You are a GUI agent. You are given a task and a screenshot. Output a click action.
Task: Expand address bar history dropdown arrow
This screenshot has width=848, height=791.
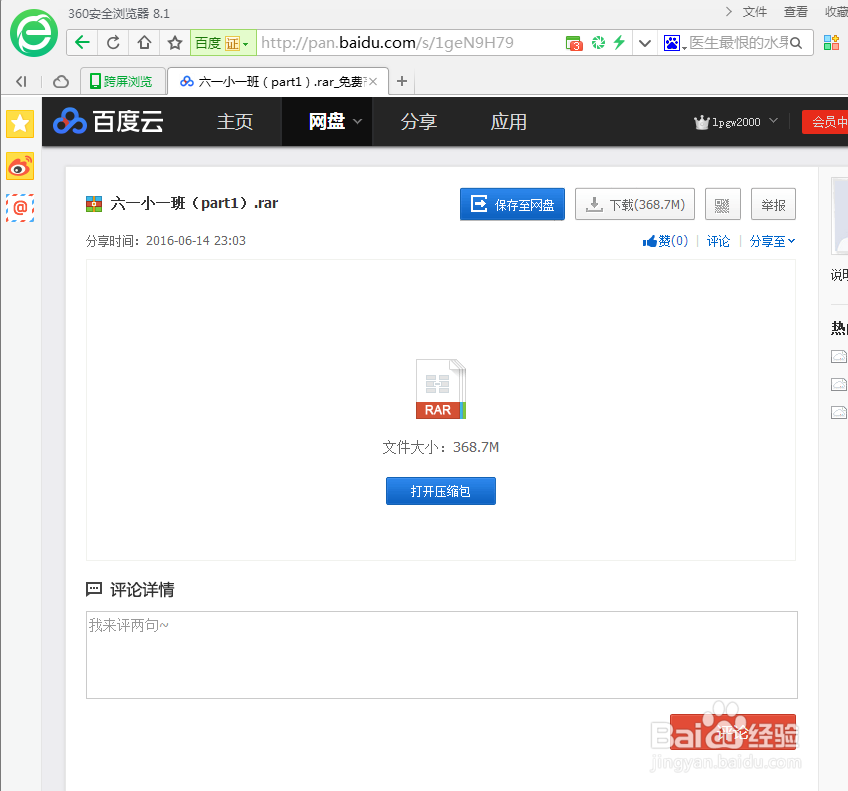point(645,43)
